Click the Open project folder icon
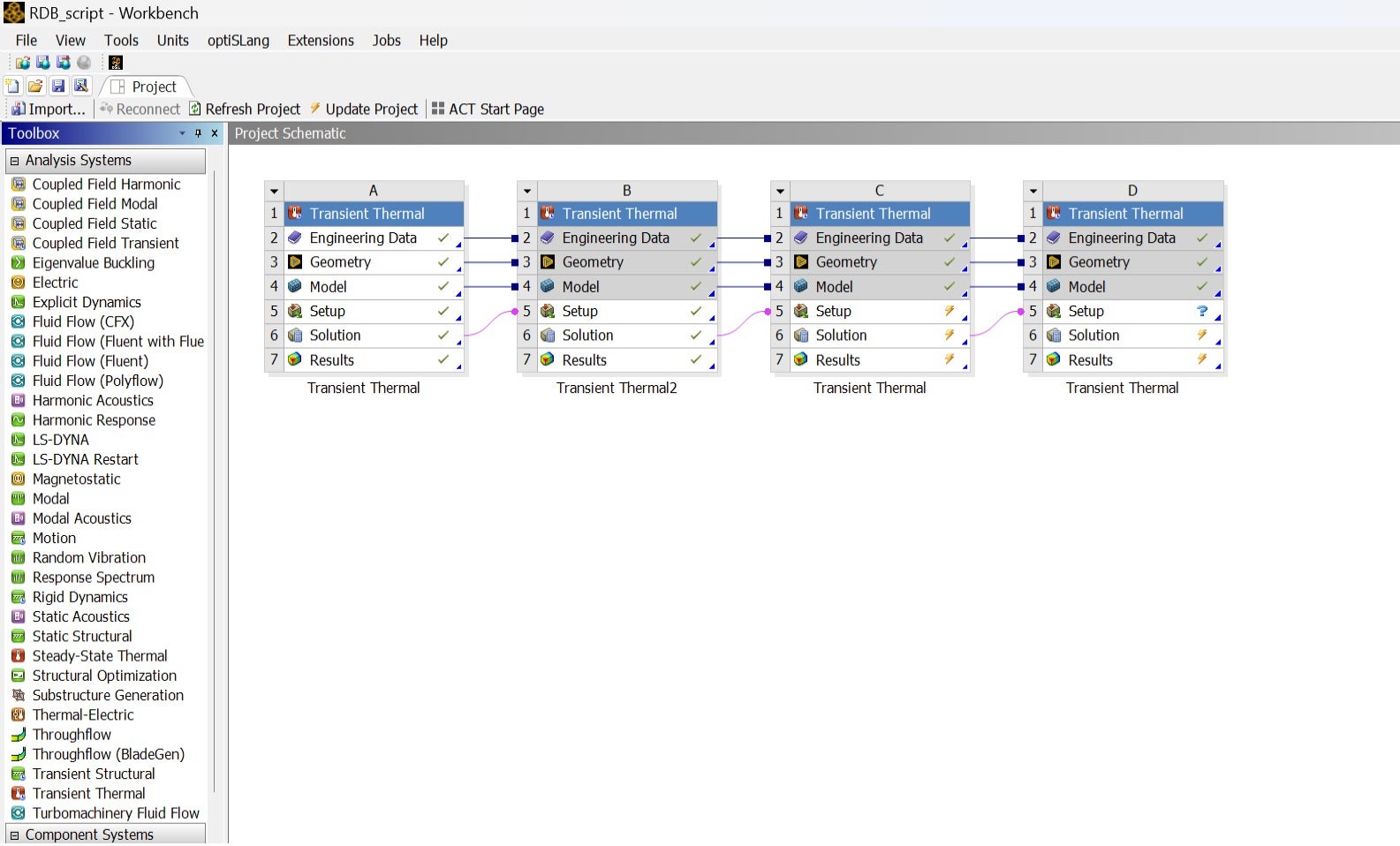 click(x=35, y=86)
